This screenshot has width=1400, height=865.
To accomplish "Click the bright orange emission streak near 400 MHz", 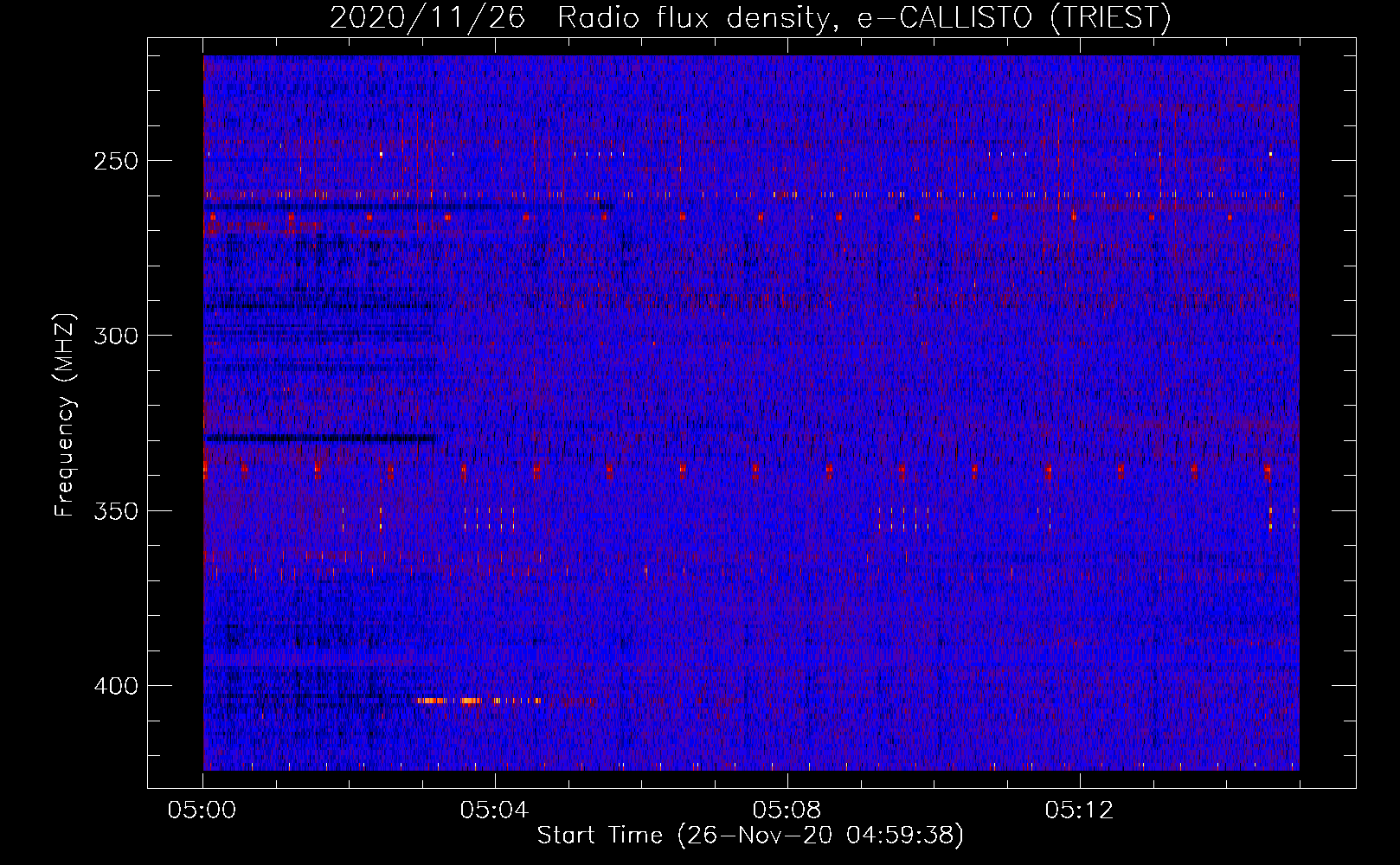I will pyautogui.click(x=478, y=701).
